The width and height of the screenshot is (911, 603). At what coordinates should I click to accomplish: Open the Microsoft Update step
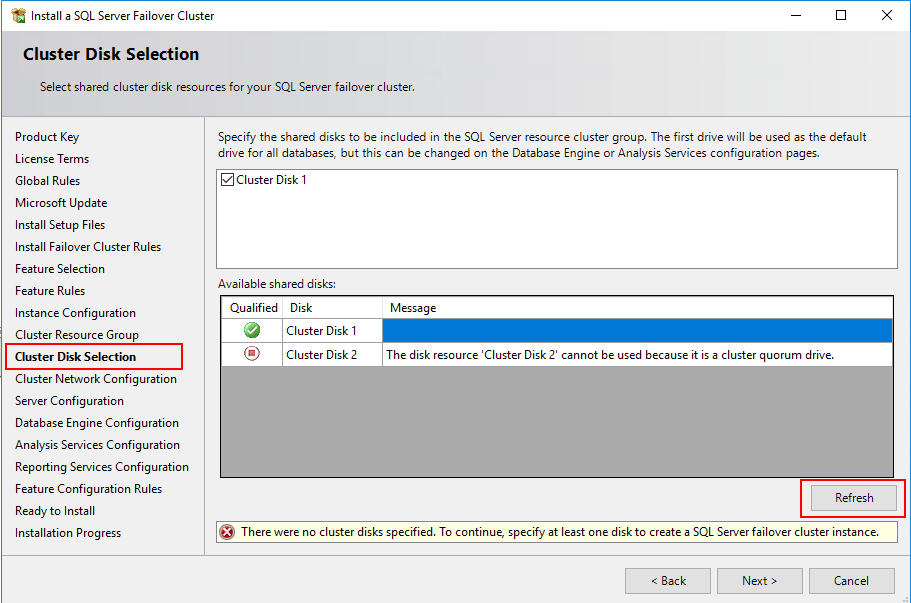61,203
